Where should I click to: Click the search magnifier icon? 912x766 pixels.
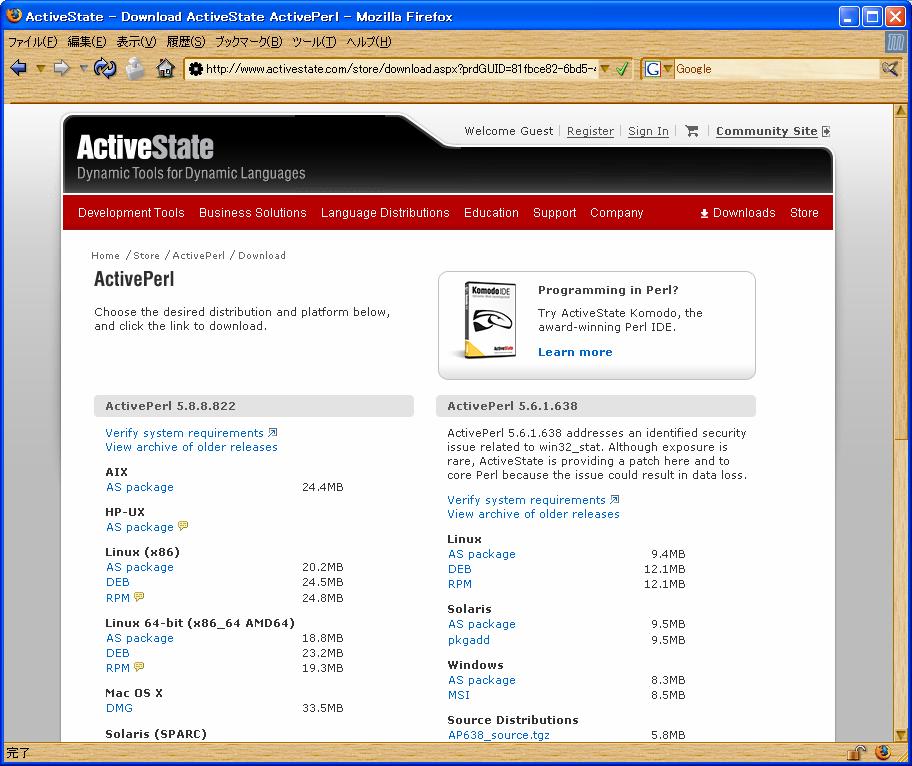889,69
